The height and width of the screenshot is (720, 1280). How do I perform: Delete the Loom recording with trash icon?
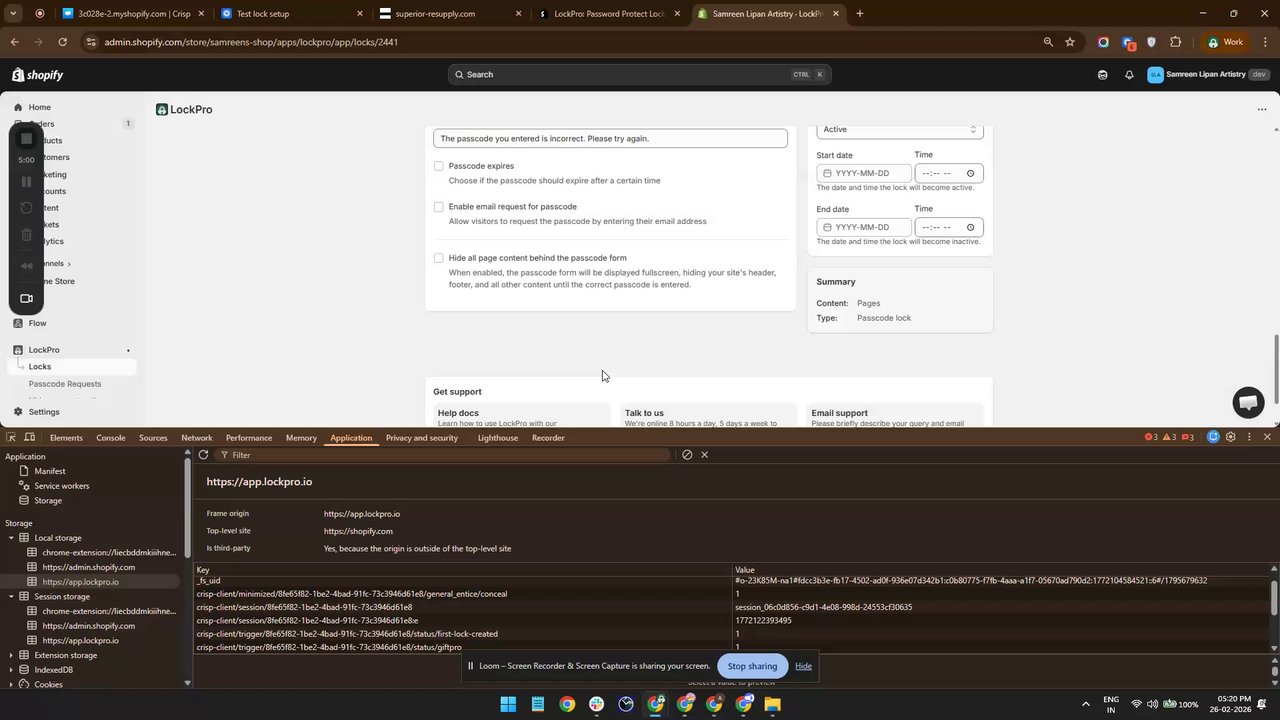coord(27,235)
